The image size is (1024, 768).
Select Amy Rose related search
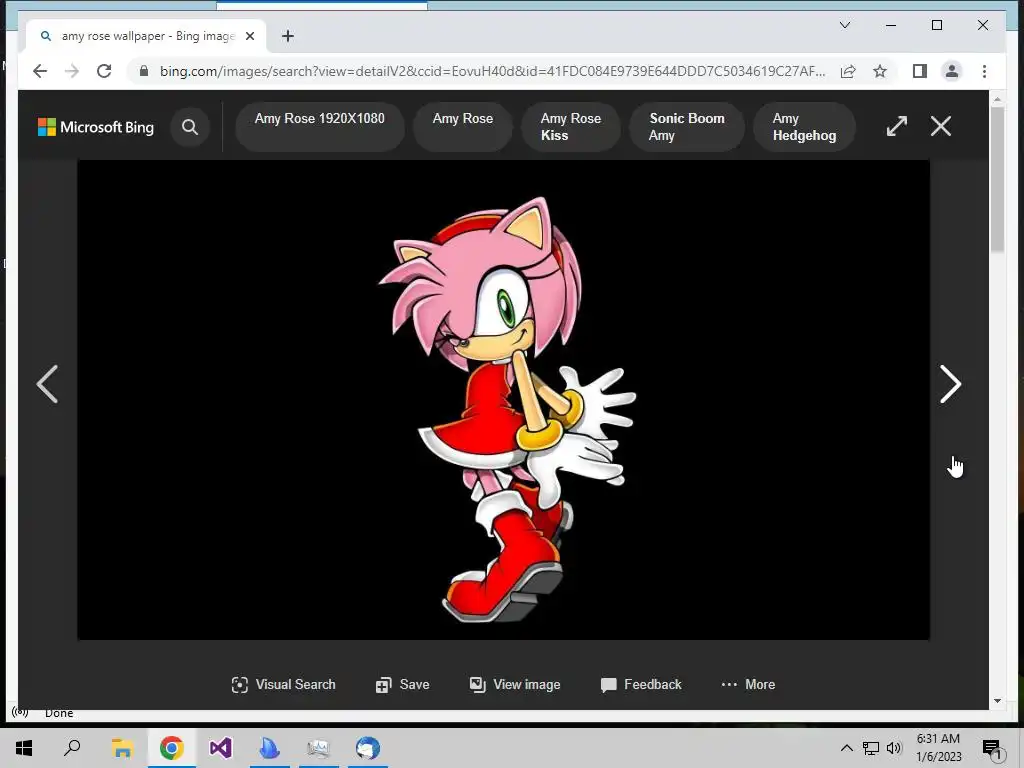coord(462,127)
